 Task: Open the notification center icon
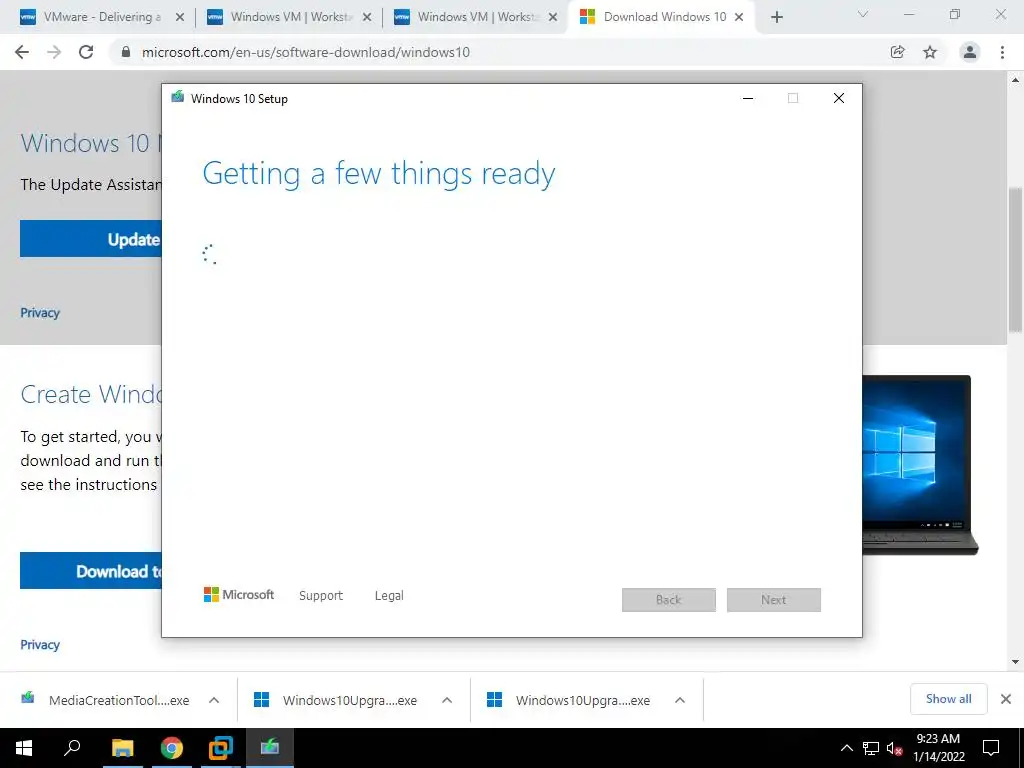991,748
